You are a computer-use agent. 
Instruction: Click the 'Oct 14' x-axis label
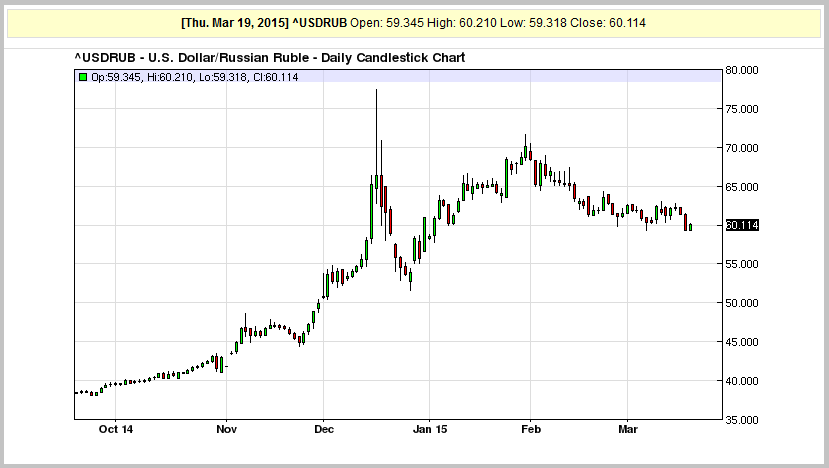[116, 429]
